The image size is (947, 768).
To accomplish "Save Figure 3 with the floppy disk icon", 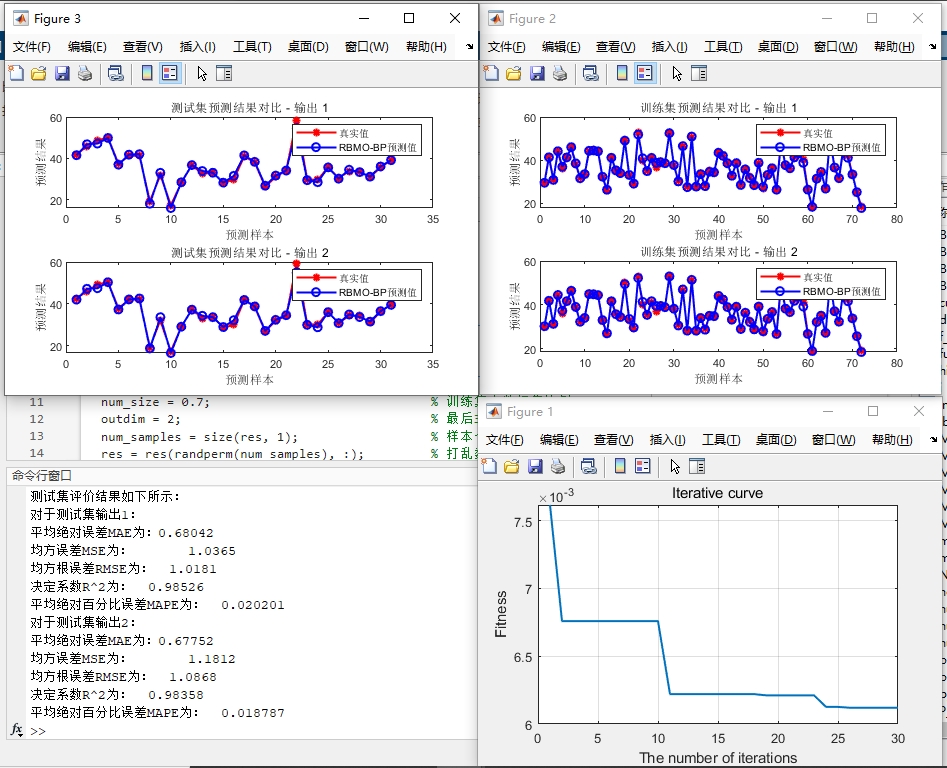I will [62, 73].
